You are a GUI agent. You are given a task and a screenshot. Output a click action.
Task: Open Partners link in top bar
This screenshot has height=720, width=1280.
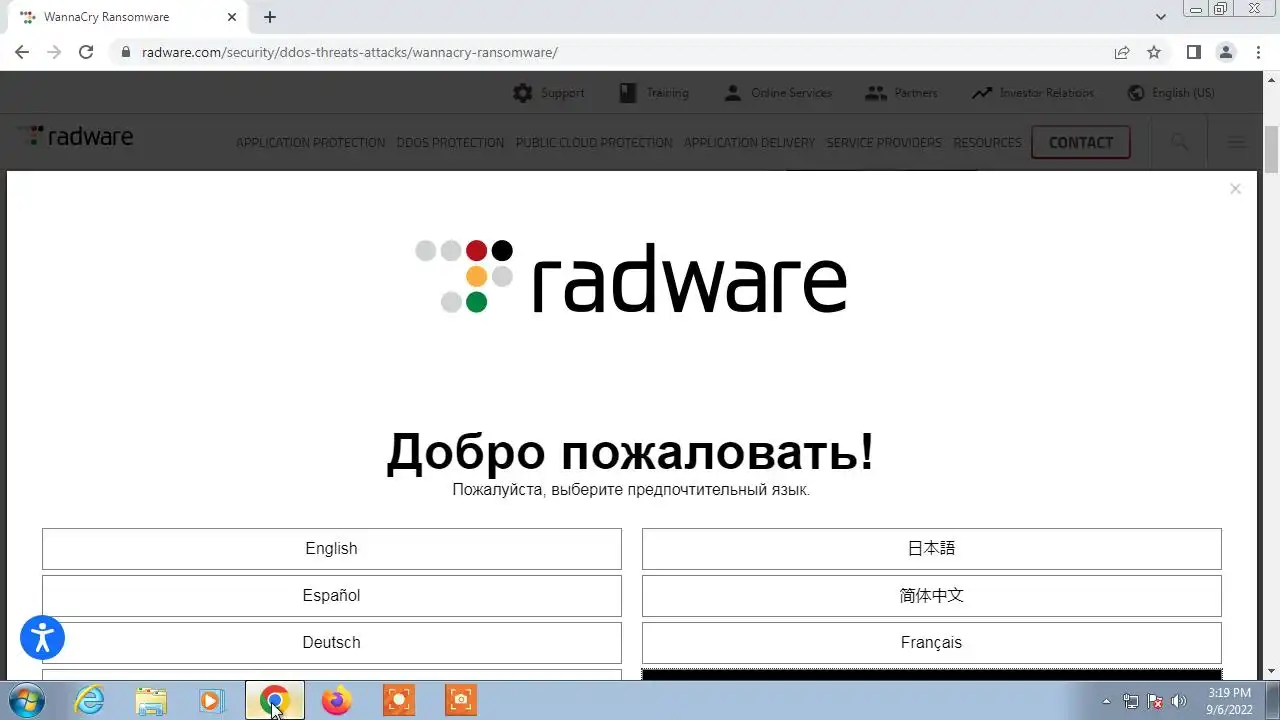[902, 93]
